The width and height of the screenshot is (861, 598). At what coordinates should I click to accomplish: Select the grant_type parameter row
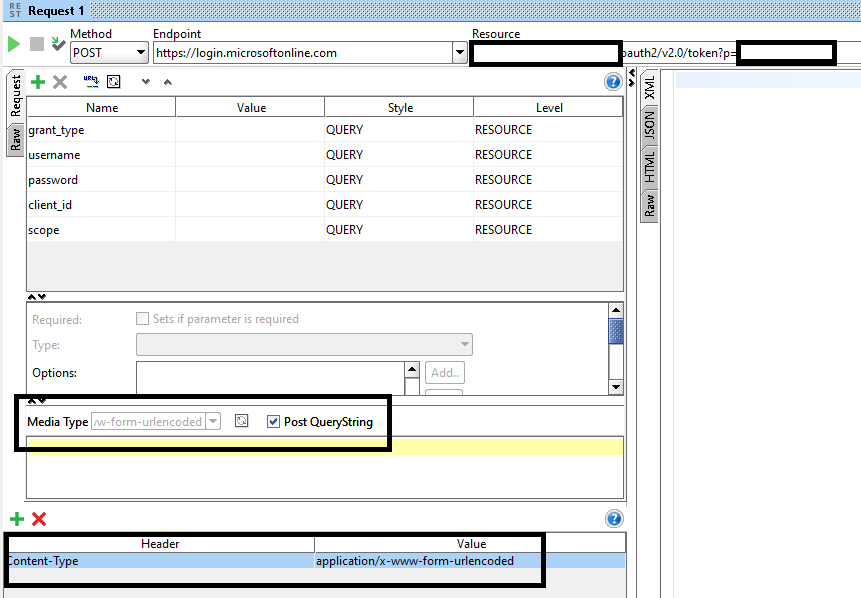100,130
